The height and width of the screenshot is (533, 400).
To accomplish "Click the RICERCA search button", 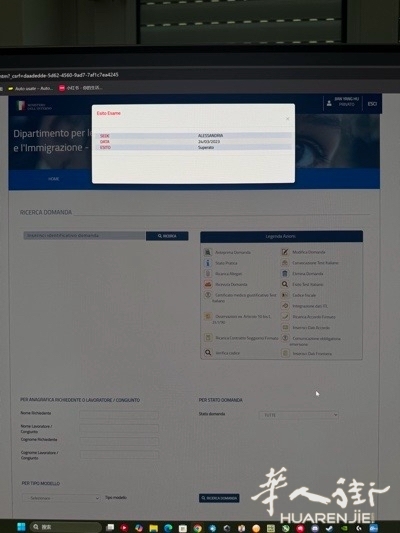I will [167, 236].
